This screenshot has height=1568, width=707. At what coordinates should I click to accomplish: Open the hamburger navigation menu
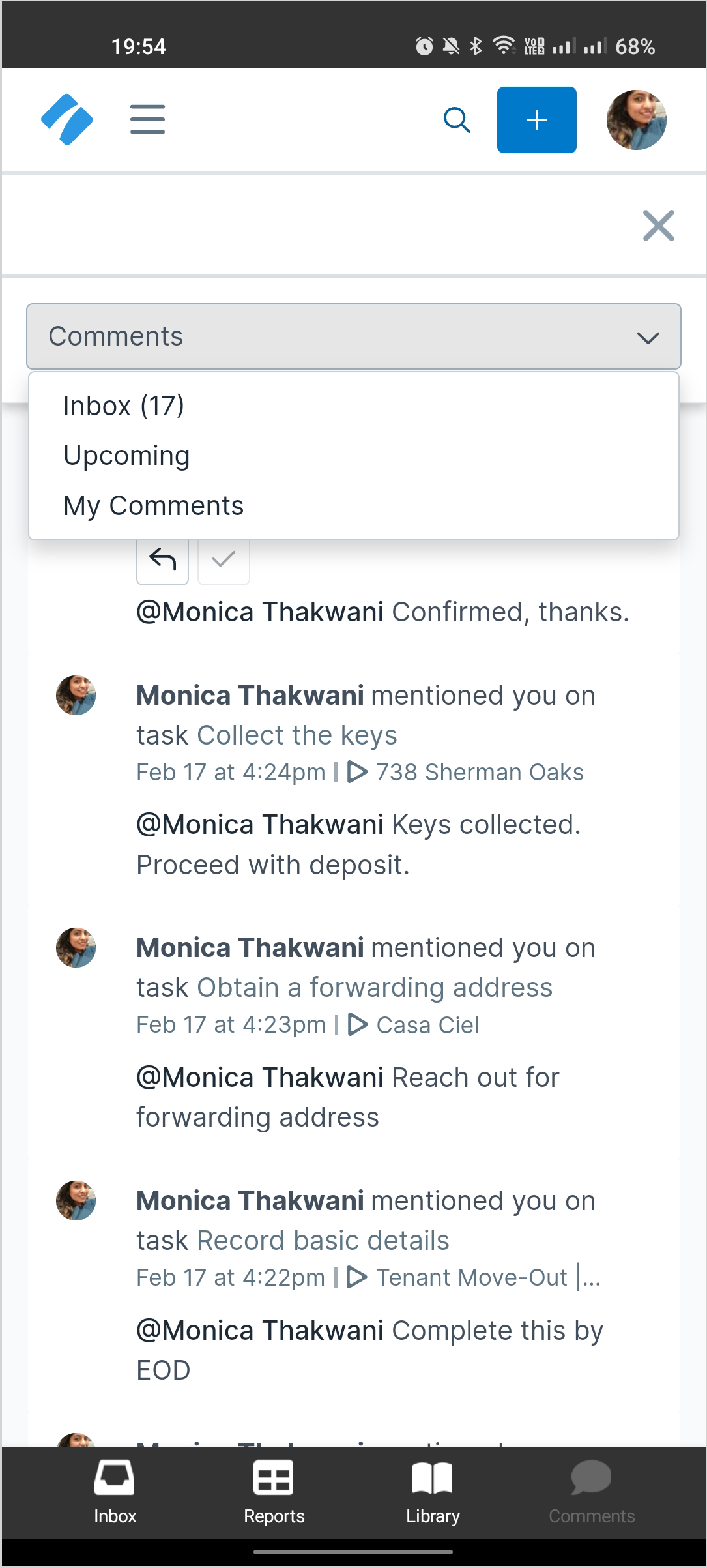(x=147, y=119)
